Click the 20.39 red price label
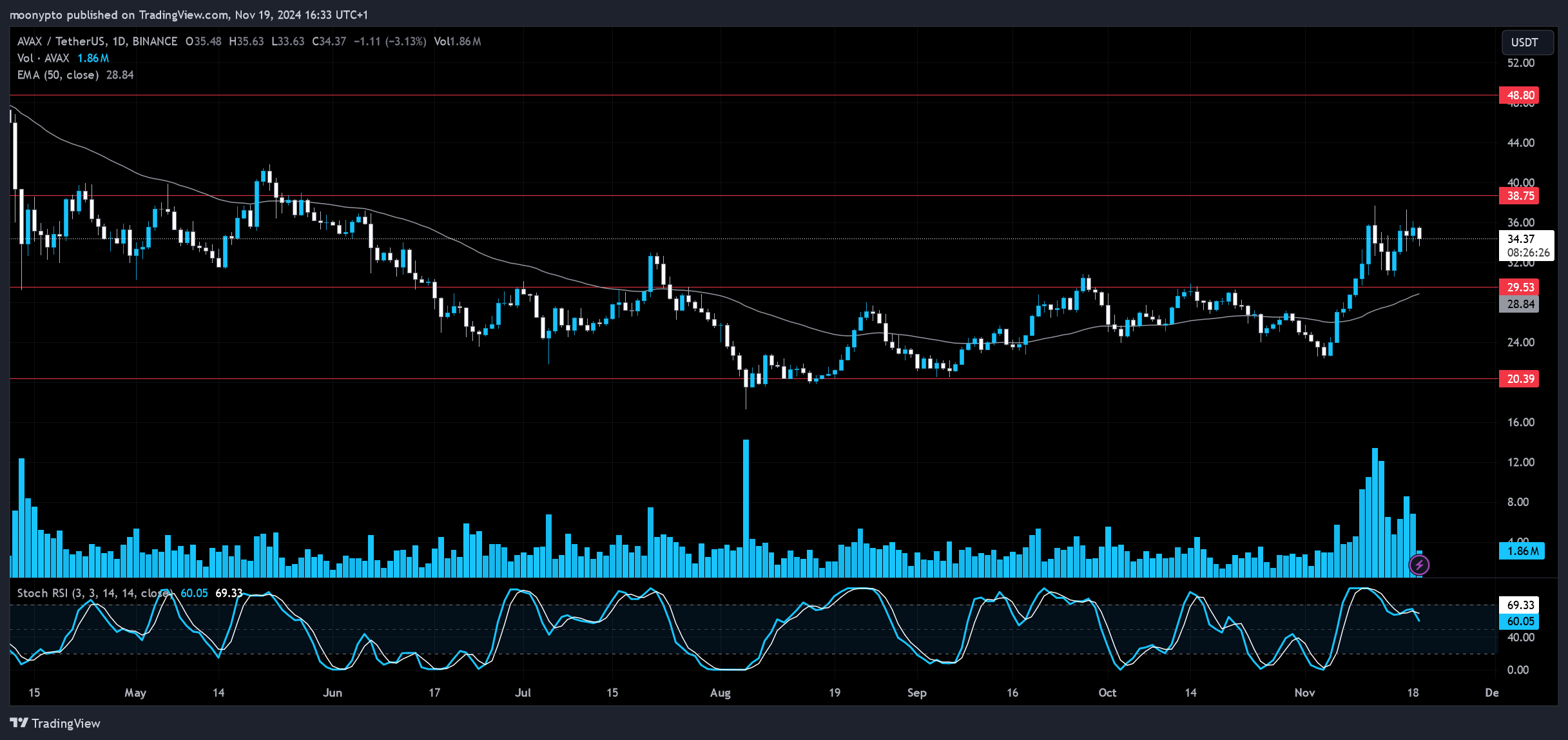This screenshot has width=1568, height=740. [1520, 379]
